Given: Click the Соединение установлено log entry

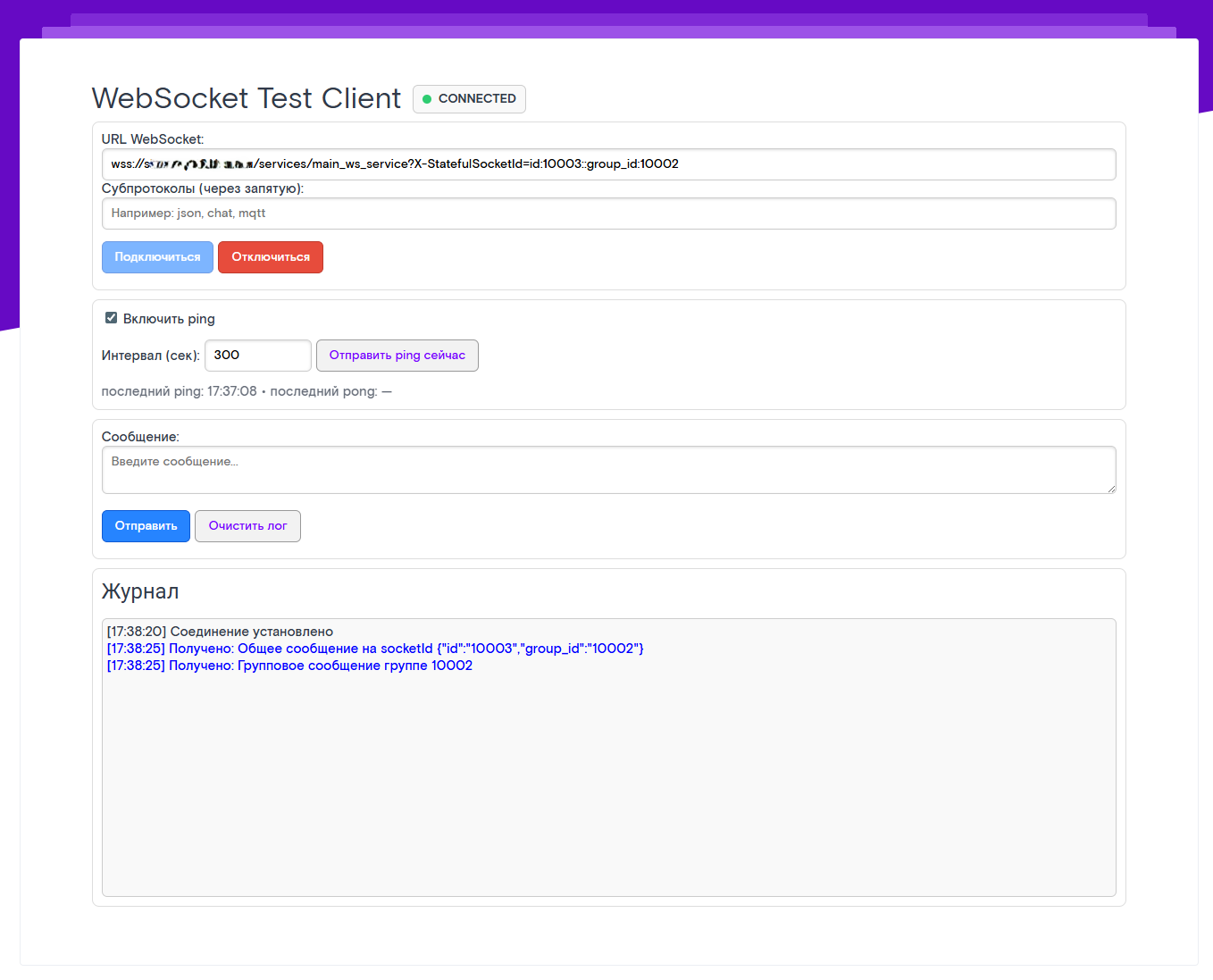Looking at the screenshot, I should (220, 632).
